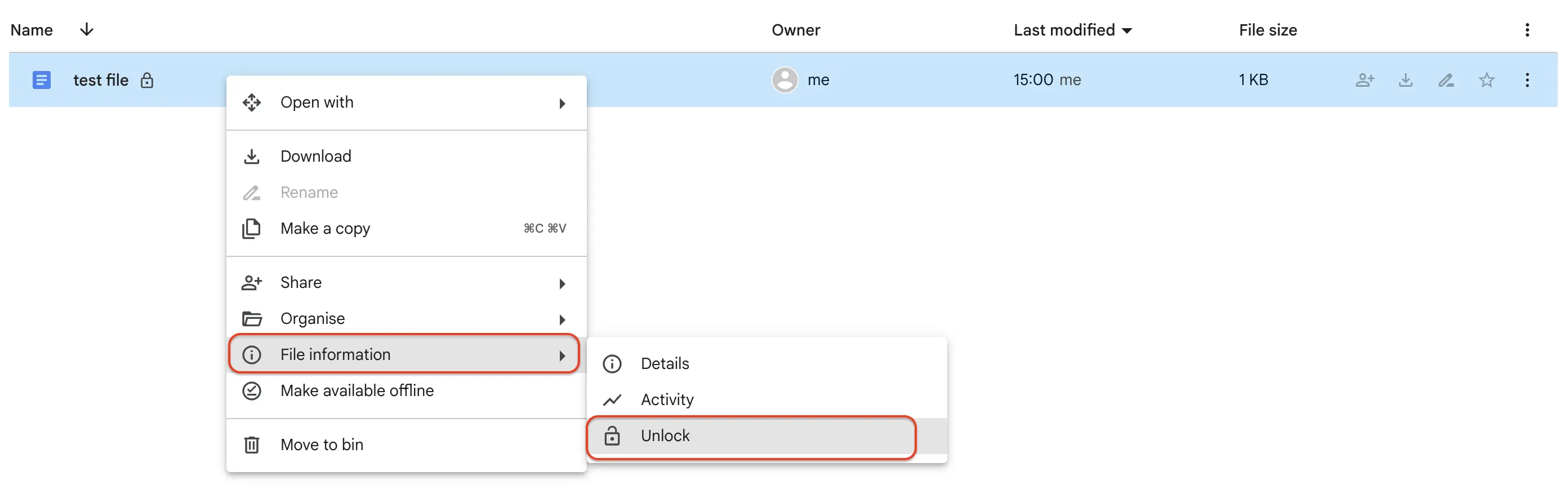Click the Details info circle icon
This screenshot has height=498, width=1568.
[612, 363]
